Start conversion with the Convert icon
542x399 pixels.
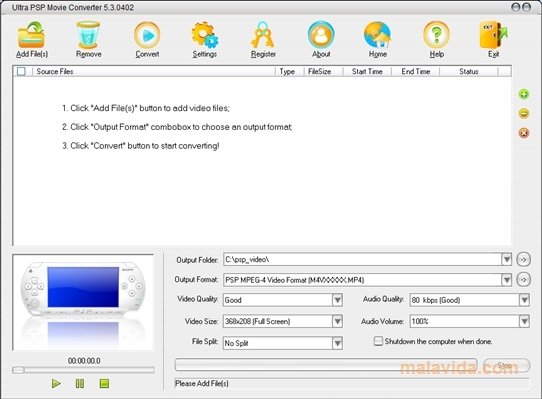[147, 35]
